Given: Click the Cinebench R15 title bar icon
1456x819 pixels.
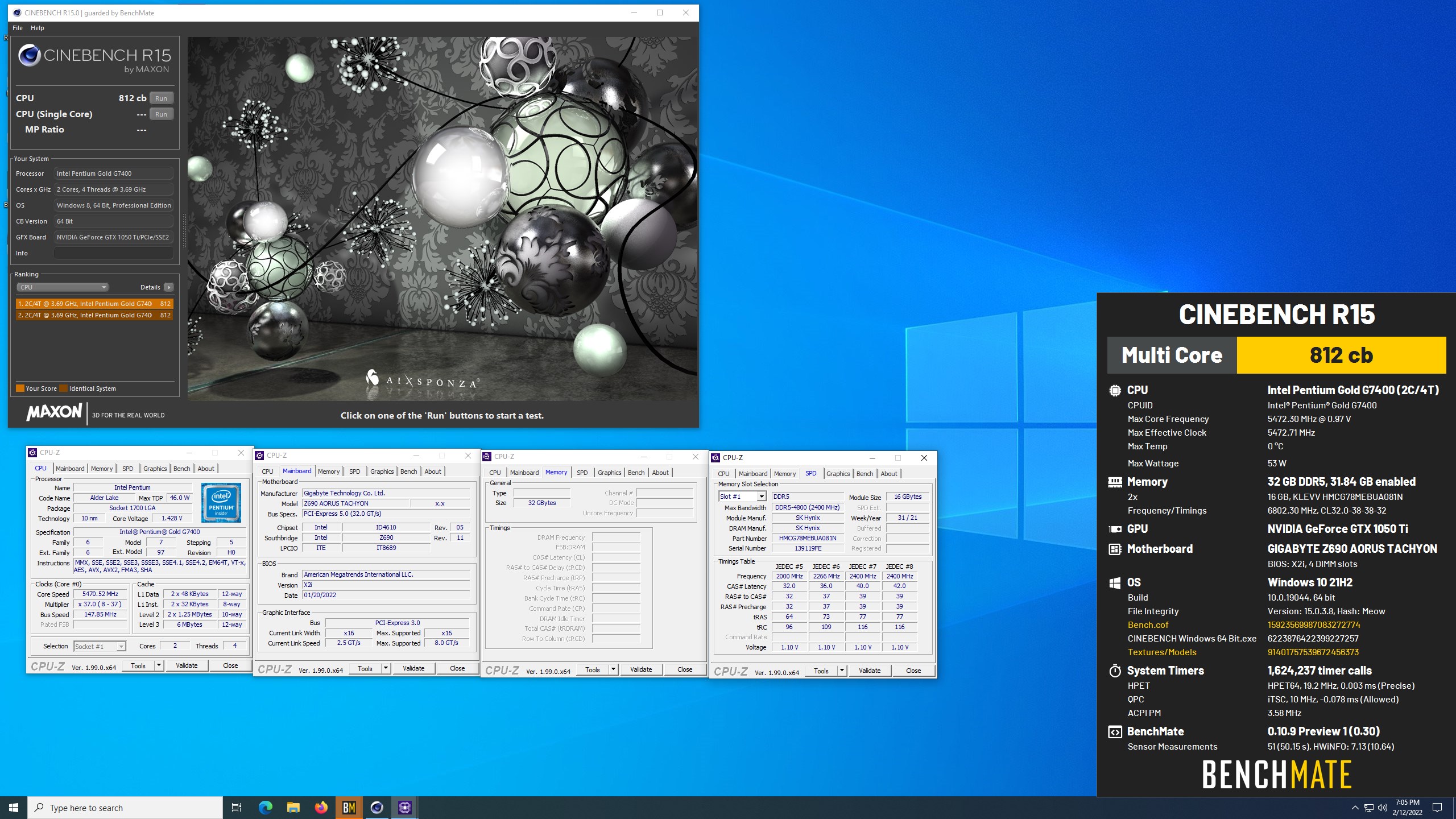Looking at the screenshot, I should 16,13.
